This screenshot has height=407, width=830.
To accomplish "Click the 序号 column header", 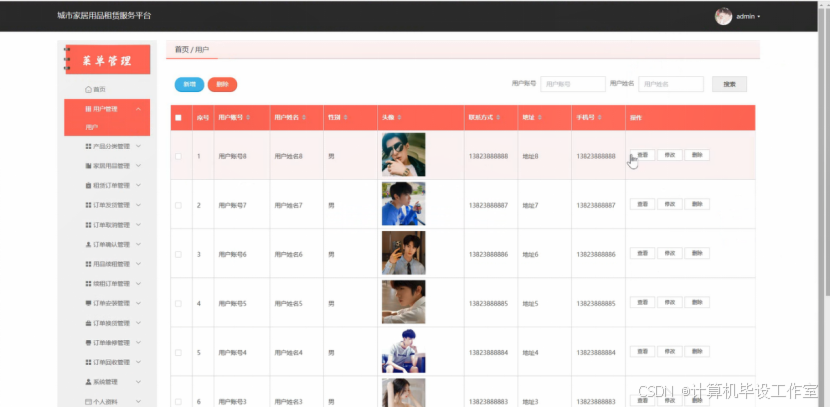I will coord(203,118).
